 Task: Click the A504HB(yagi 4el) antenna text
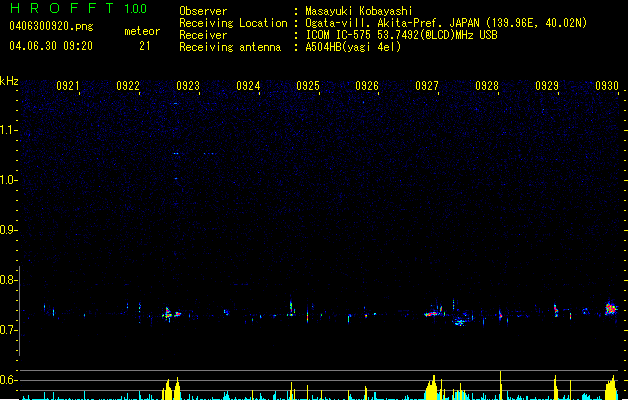coord(353,47)
